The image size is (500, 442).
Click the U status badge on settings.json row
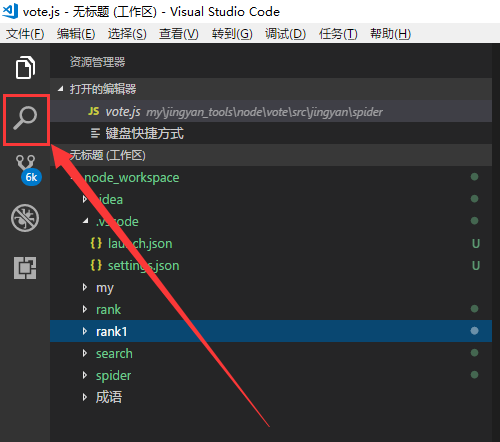click(x=476, y=266)
